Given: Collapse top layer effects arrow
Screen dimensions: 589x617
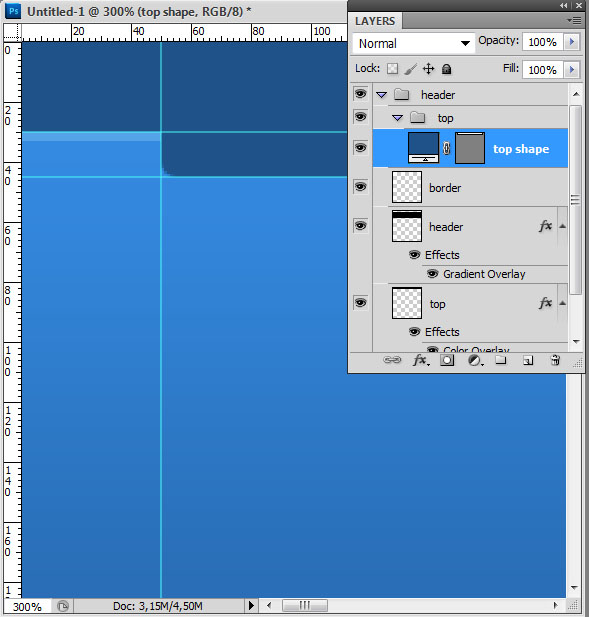Looking at the screenshot, I should pos(563,303).
